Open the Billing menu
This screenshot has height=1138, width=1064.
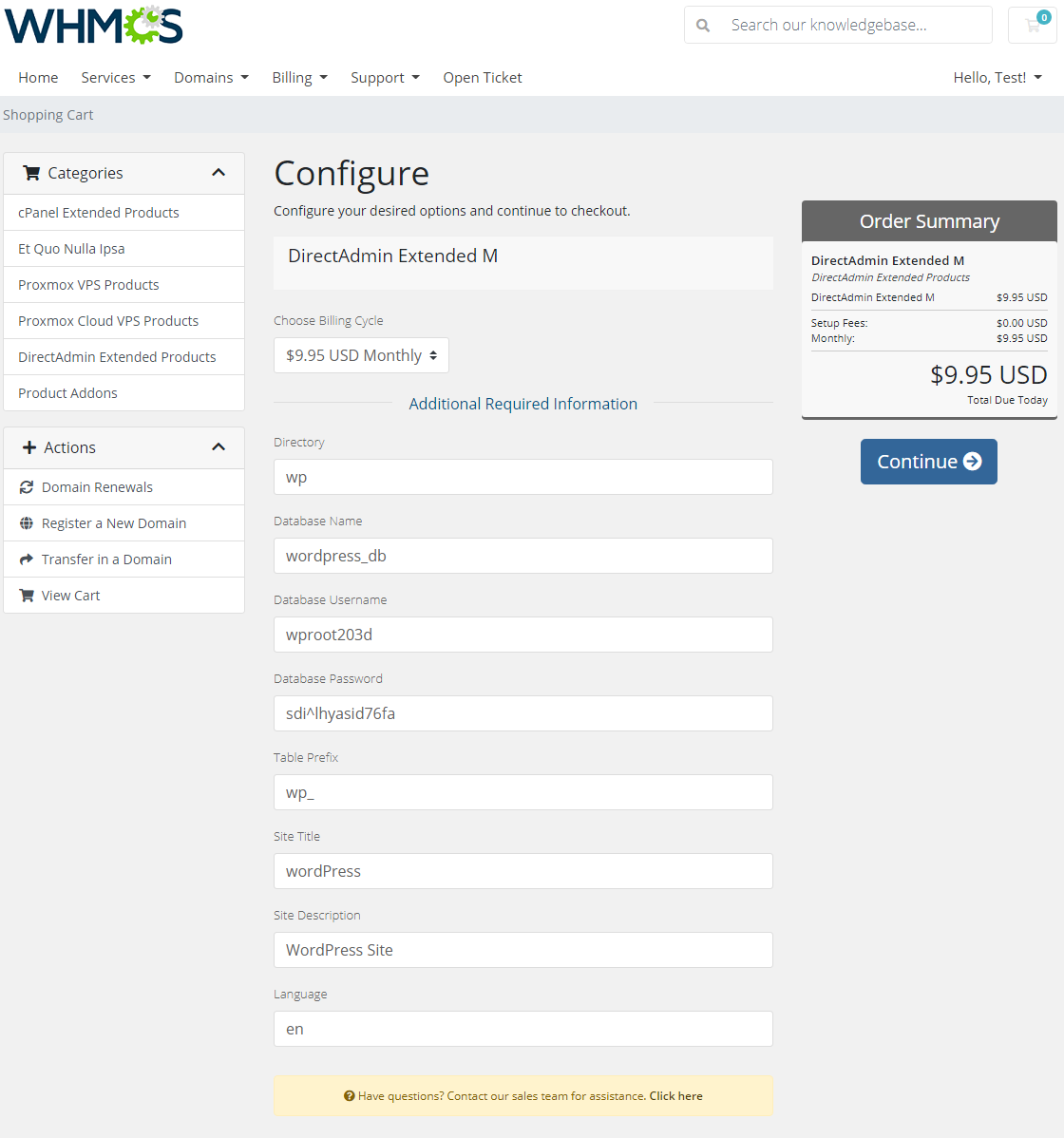[x=299, y=78]
